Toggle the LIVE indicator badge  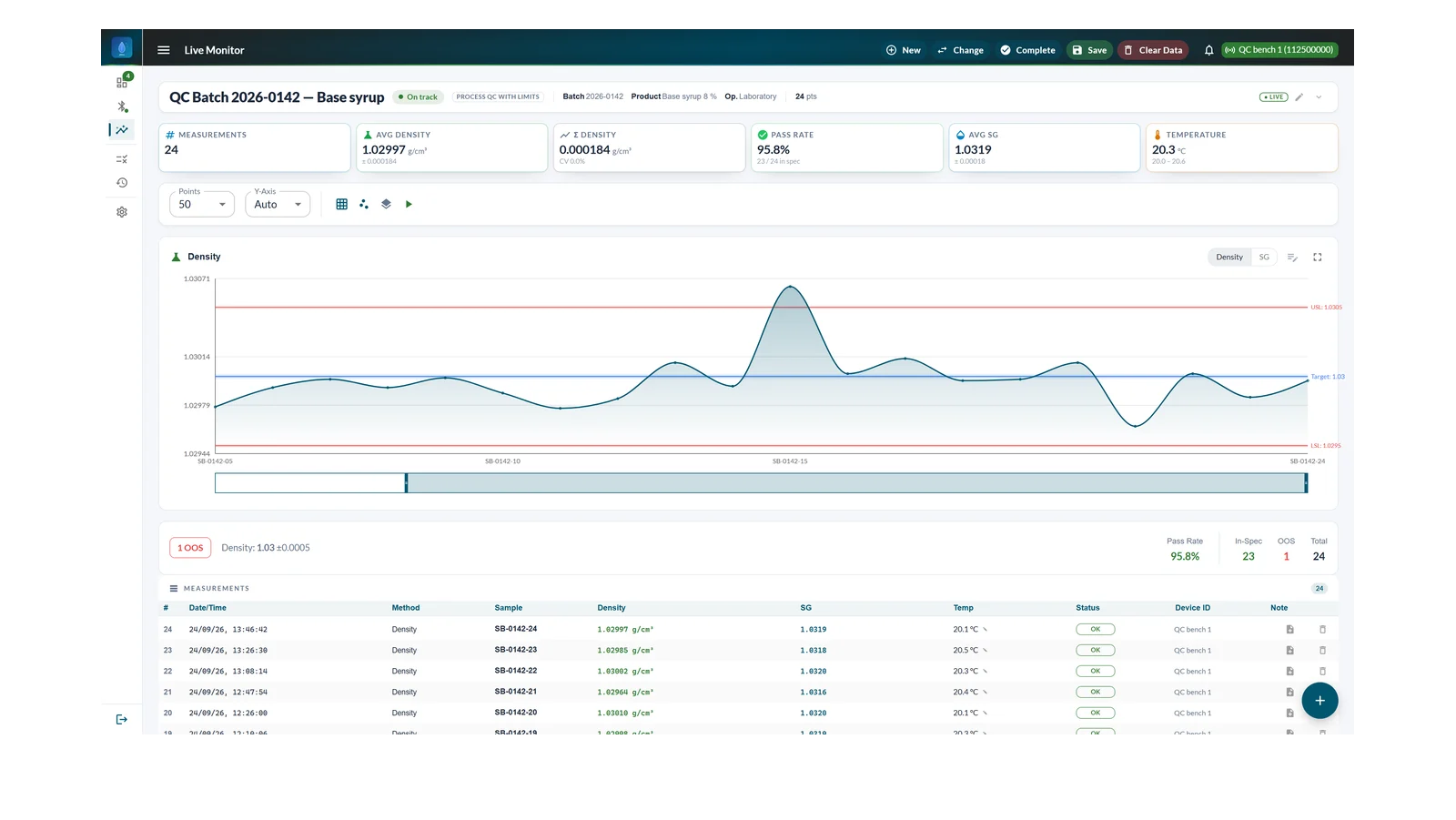[x=1274, y=96]
